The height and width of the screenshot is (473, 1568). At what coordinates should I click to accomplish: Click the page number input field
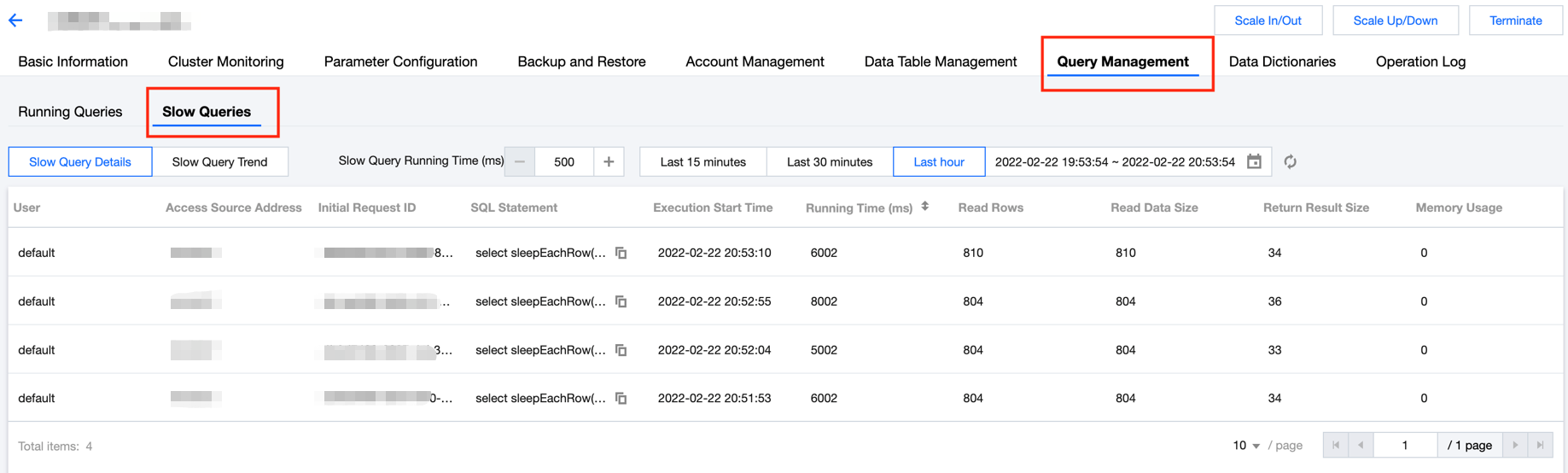[x=1405, y=446]
